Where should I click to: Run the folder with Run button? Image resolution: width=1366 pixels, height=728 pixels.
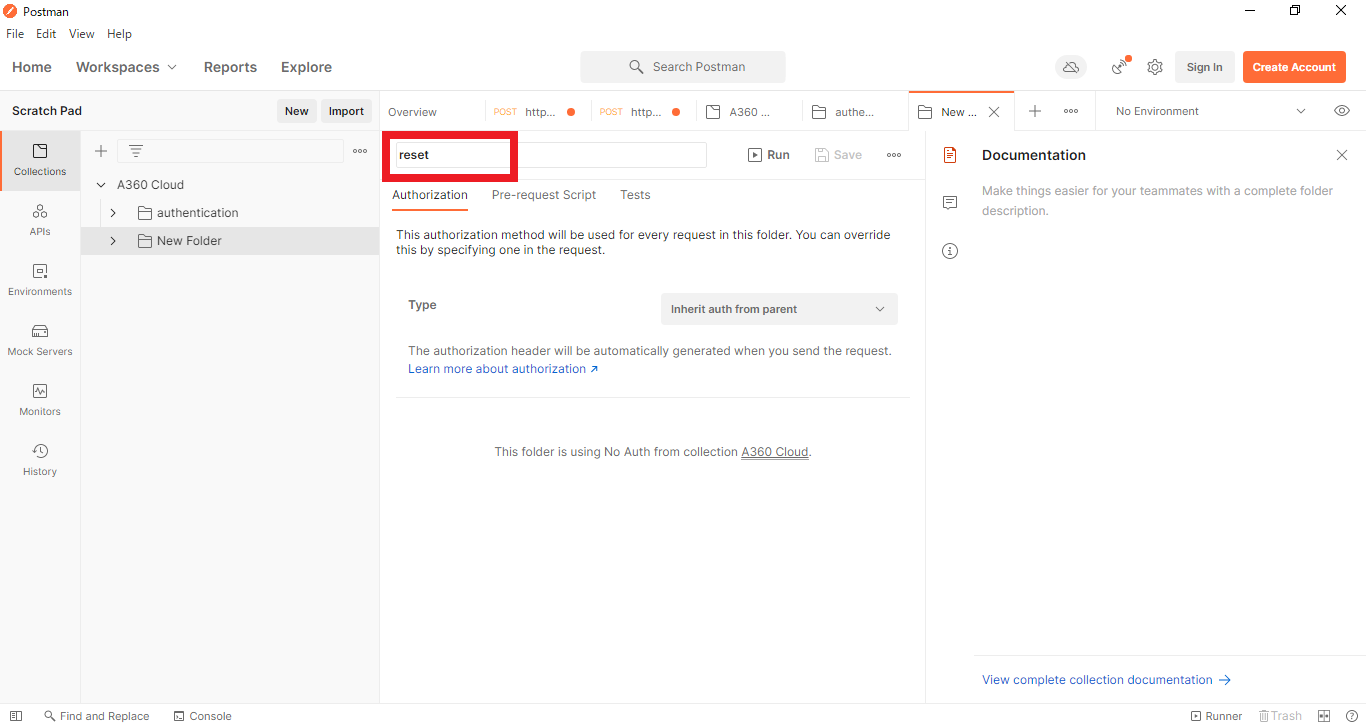769,155
